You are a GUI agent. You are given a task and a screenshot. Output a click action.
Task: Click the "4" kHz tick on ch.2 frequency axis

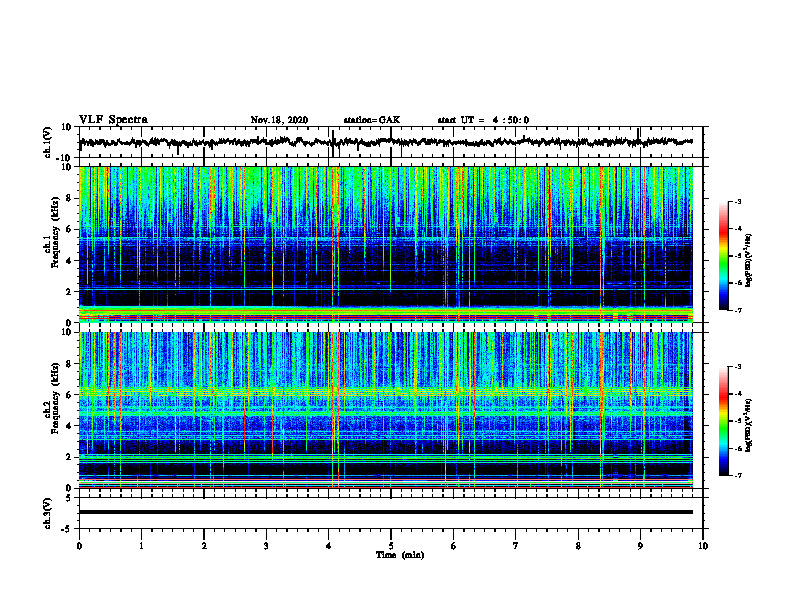point(69,426)
